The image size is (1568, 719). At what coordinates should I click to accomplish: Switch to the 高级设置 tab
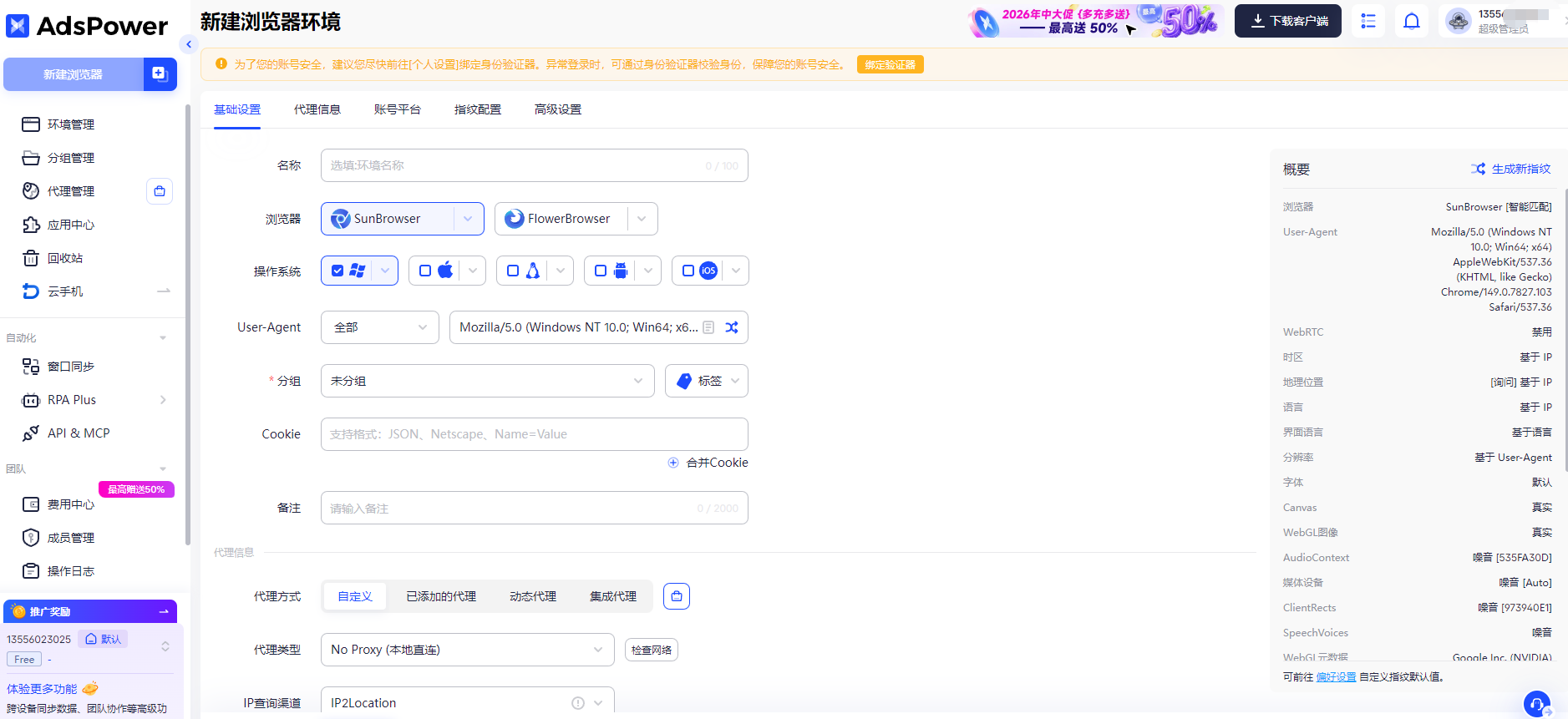[x=558, y=109]
